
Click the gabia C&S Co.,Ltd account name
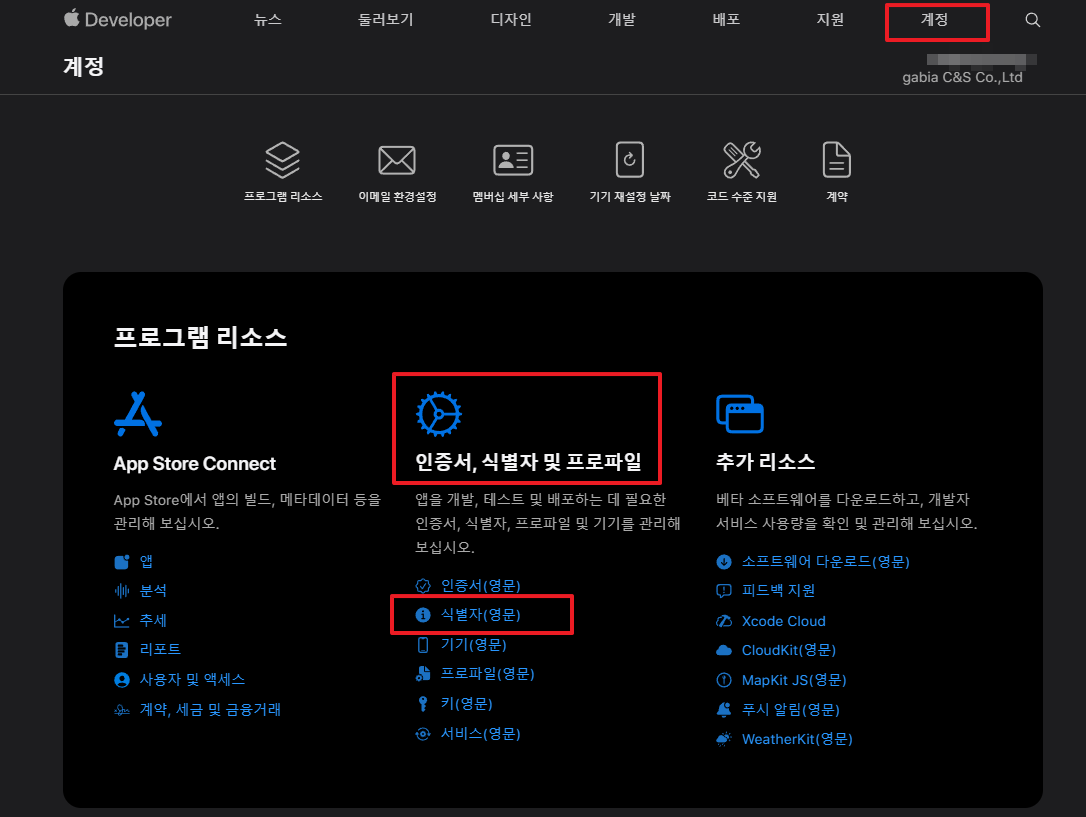pos(962,78)
